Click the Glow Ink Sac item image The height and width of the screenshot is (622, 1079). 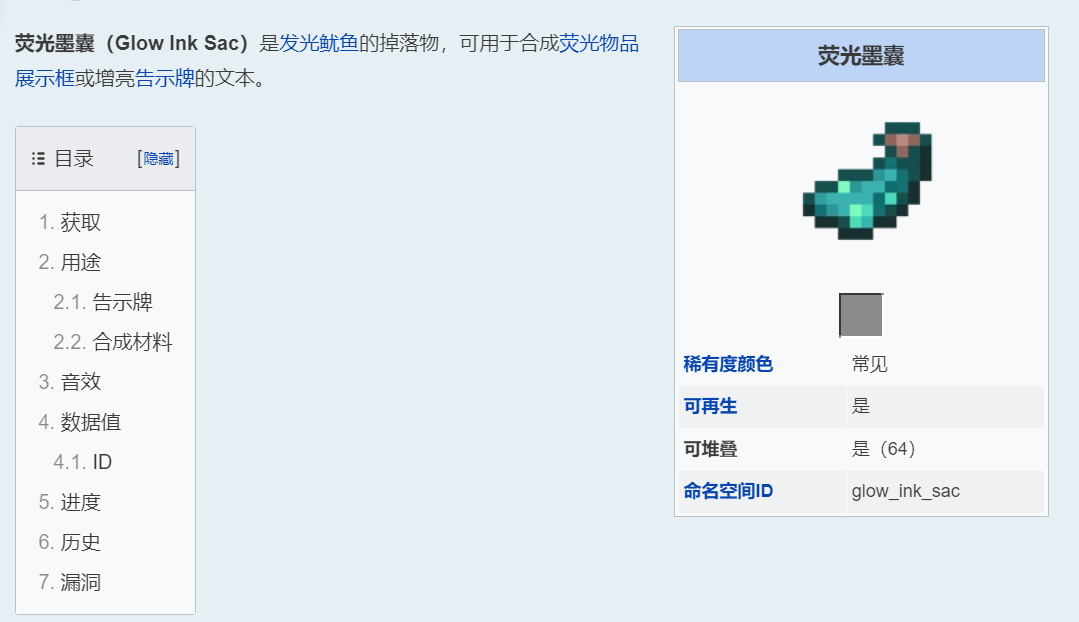(867, 182)
